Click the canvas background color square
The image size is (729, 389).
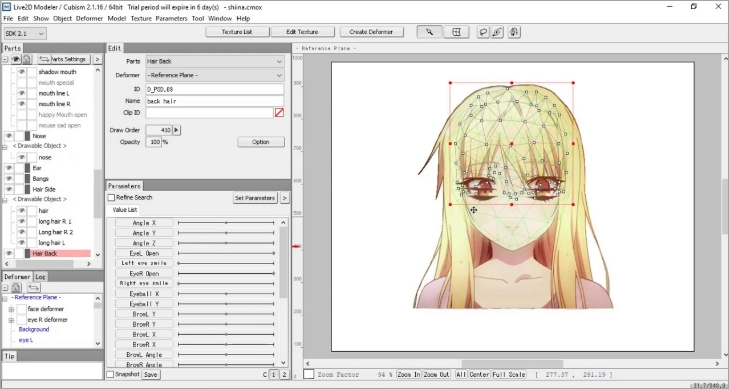(308, 374)
